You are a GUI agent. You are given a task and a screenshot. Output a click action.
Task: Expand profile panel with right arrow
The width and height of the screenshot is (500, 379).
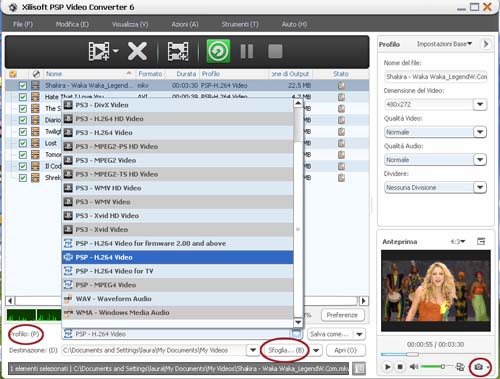(x=486, y=44)
